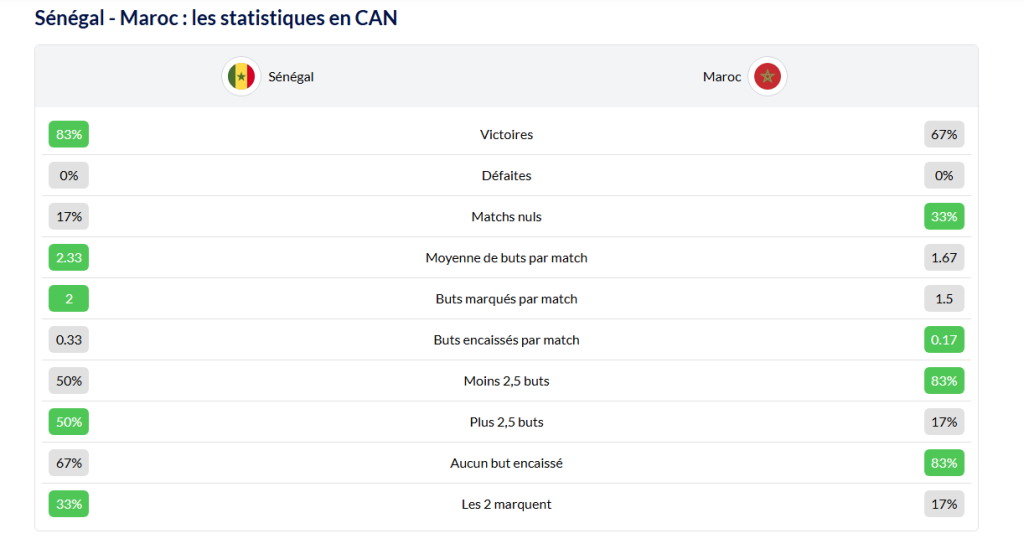Click the Matchs nuls label
The width and height of the screenshot is (1024, 549).
[506, 216]
